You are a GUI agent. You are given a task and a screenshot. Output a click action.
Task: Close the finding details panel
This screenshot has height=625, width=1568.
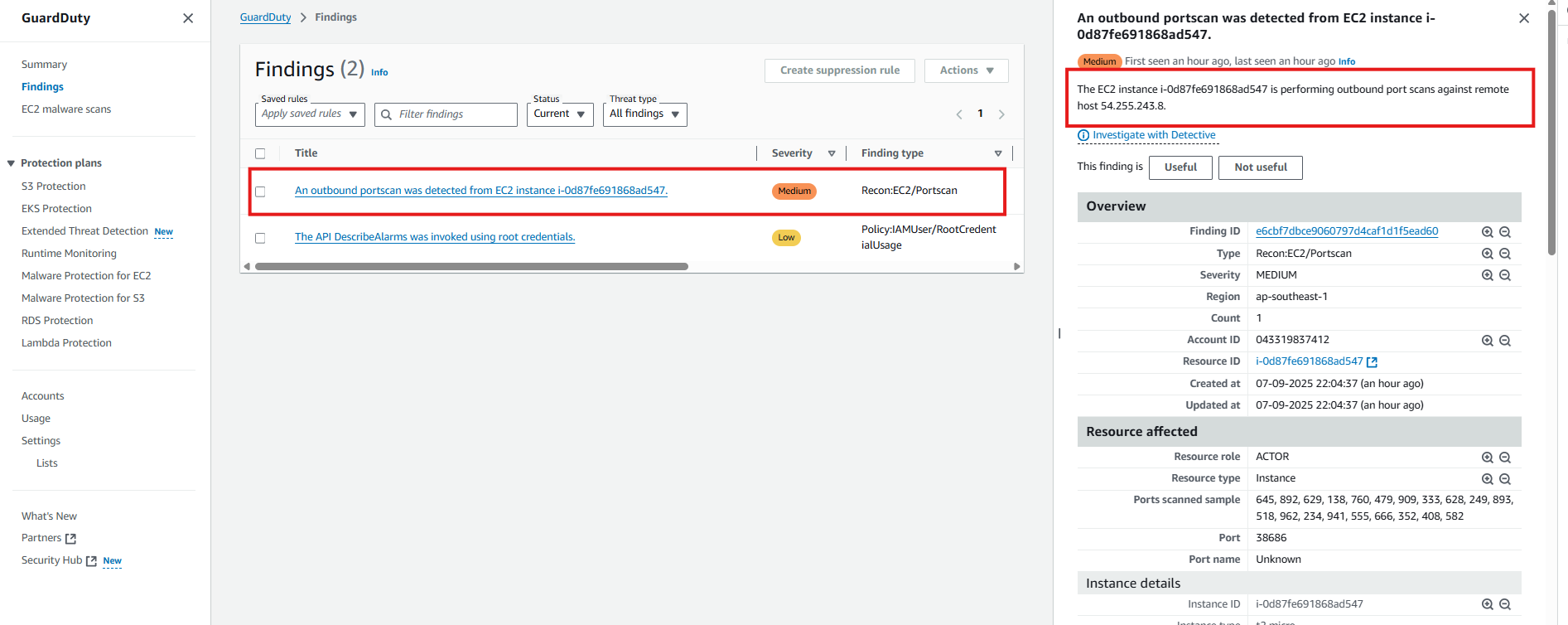point(1524,18)
